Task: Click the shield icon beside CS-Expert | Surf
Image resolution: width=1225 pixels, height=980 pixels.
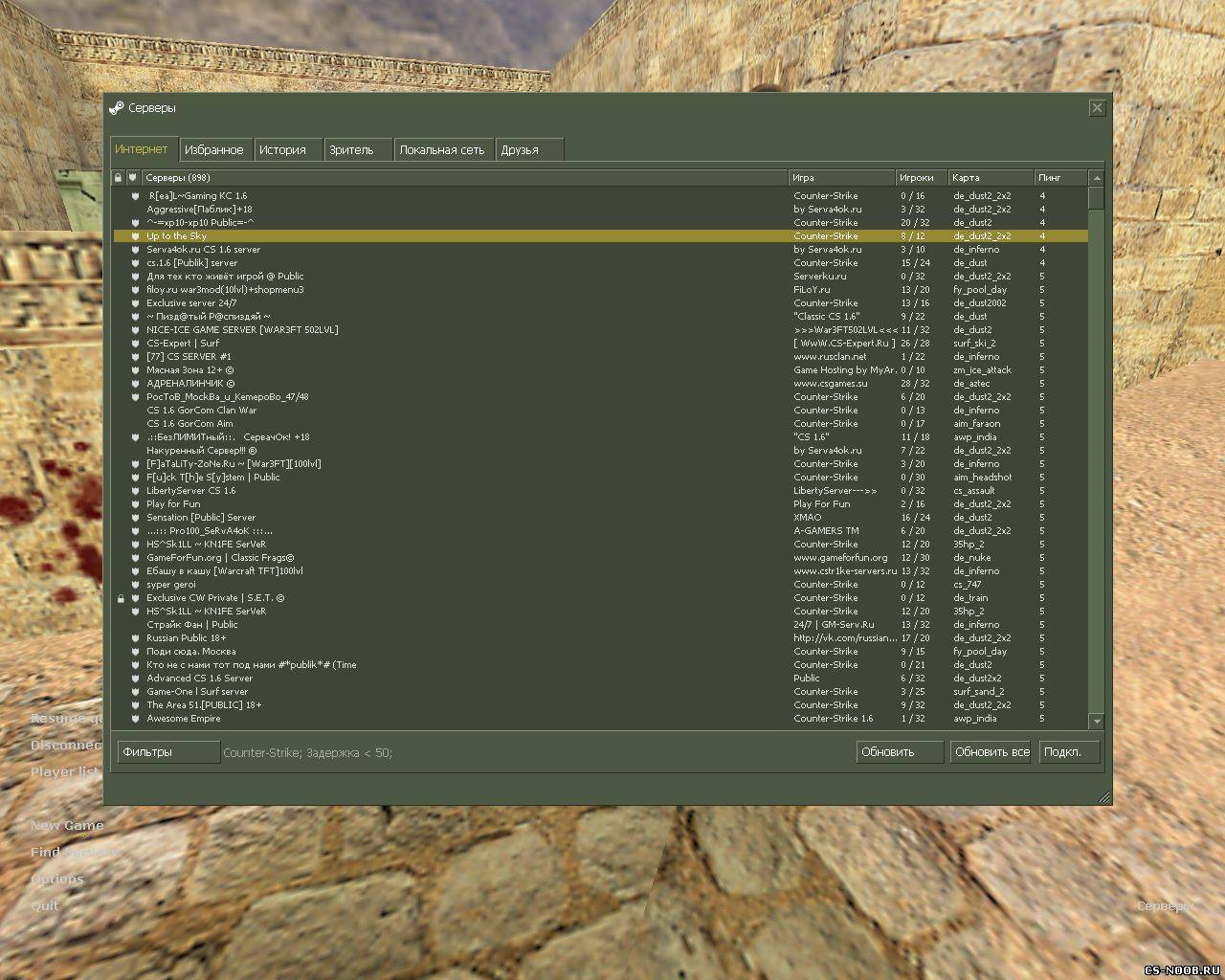Action: 135,344
